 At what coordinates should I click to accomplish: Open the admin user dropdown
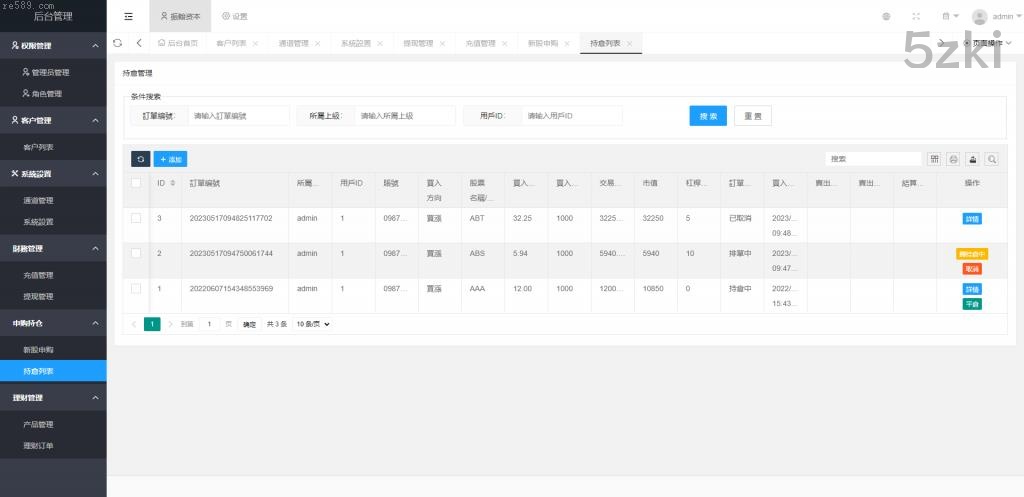click(x=993, y=16)
